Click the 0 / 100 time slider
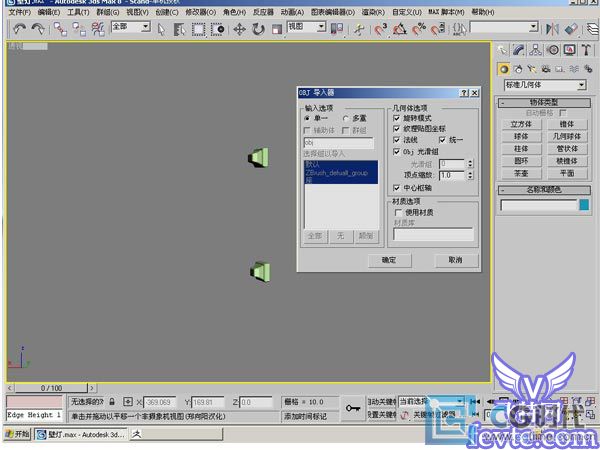Viewport: 600px width, 450px height. (x=51, y=388)
